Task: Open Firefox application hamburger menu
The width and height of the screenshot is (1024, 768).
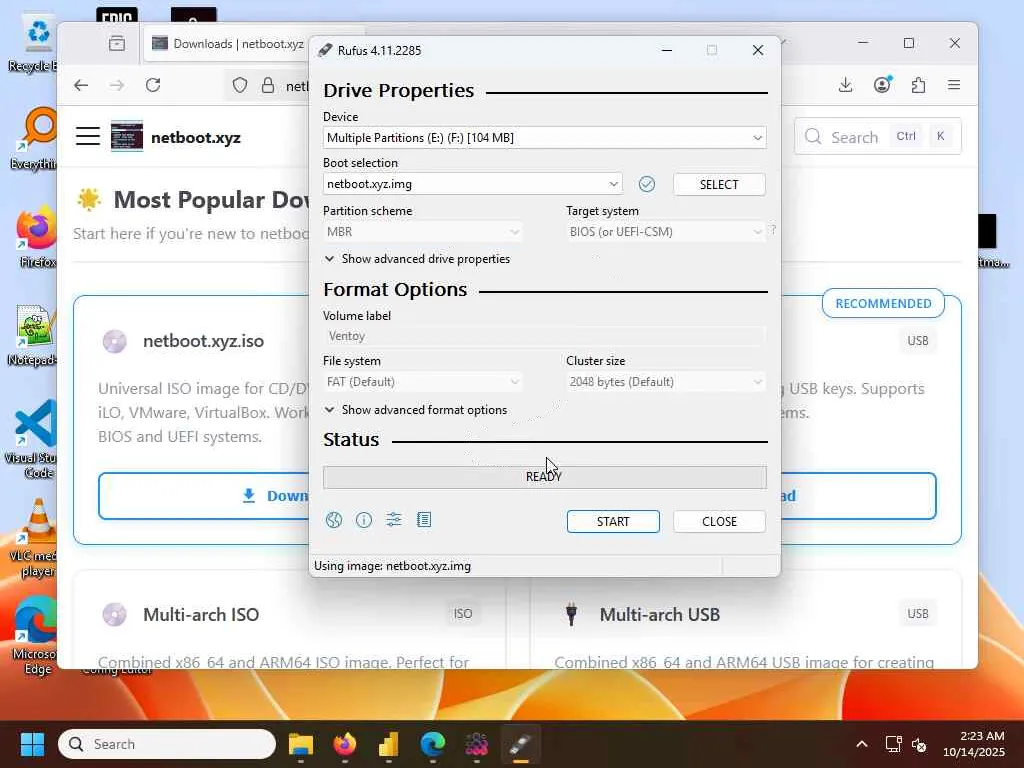Action: pos(954,85)
